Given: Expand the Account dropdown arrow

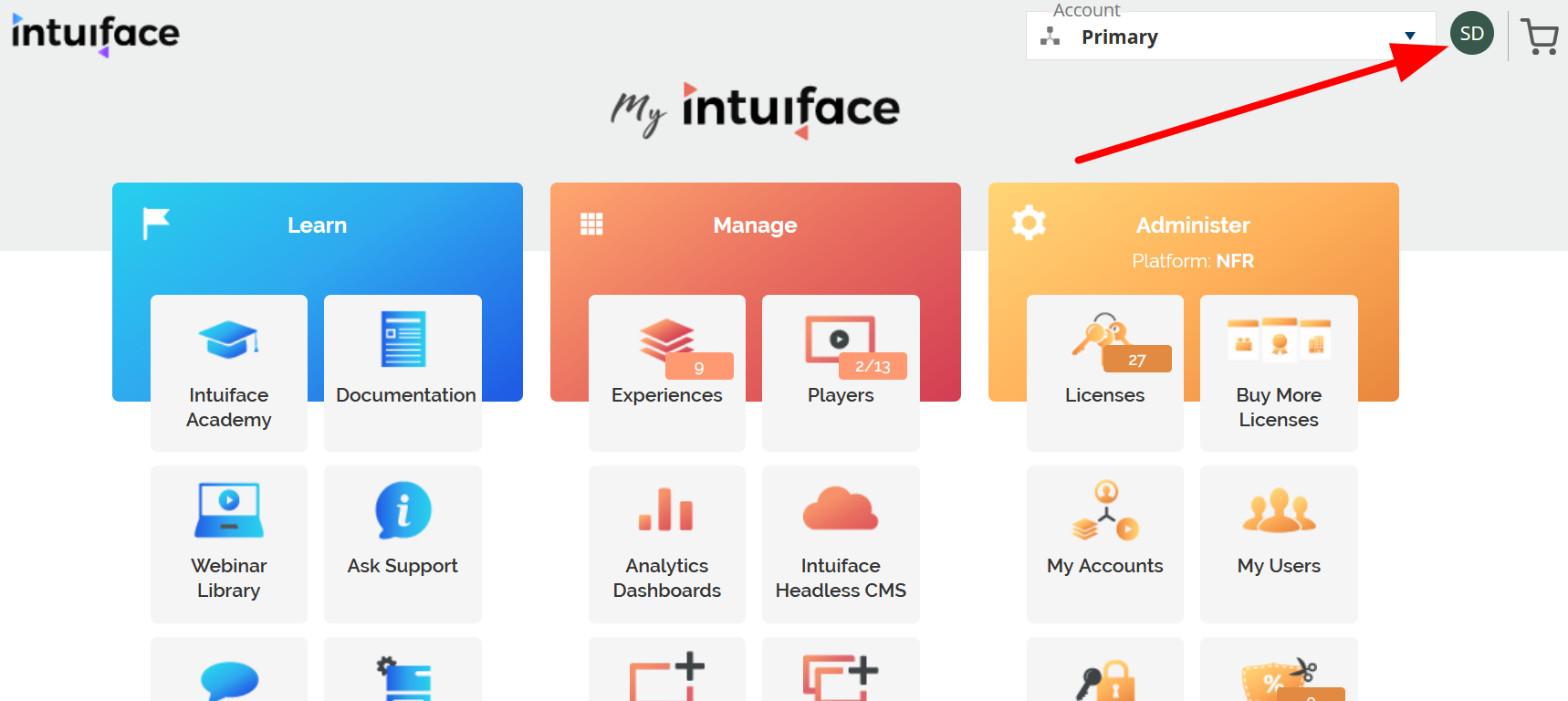Looking at the screenshot, I should [x=1409, y=37].
